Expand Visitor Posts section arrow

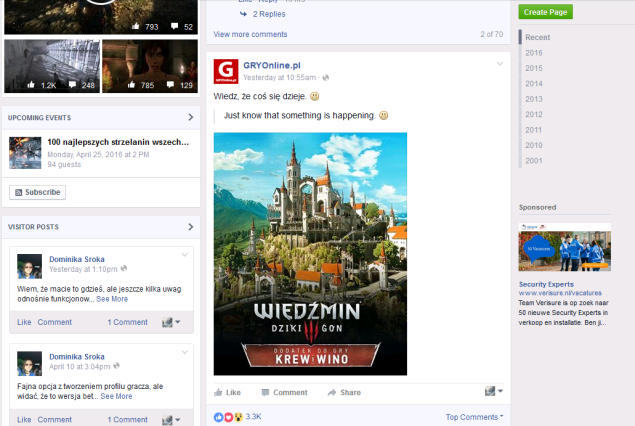[x=191, y=227]
